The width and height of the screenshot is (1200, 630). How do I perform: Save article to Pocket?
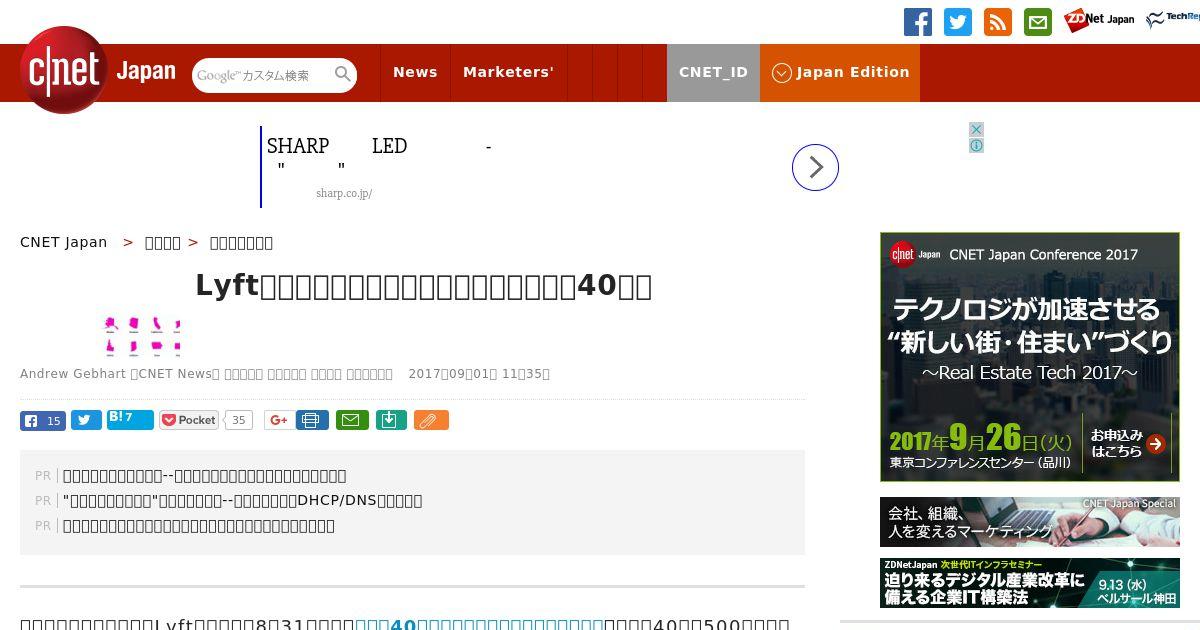tap(189, 420)
